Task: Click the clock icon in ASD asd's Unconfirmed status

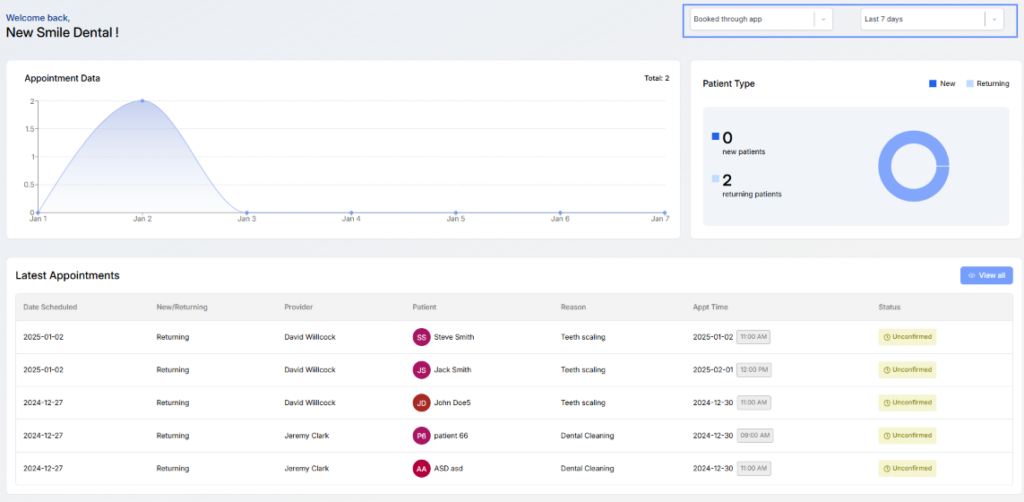Action: click(x=886, y=468)
